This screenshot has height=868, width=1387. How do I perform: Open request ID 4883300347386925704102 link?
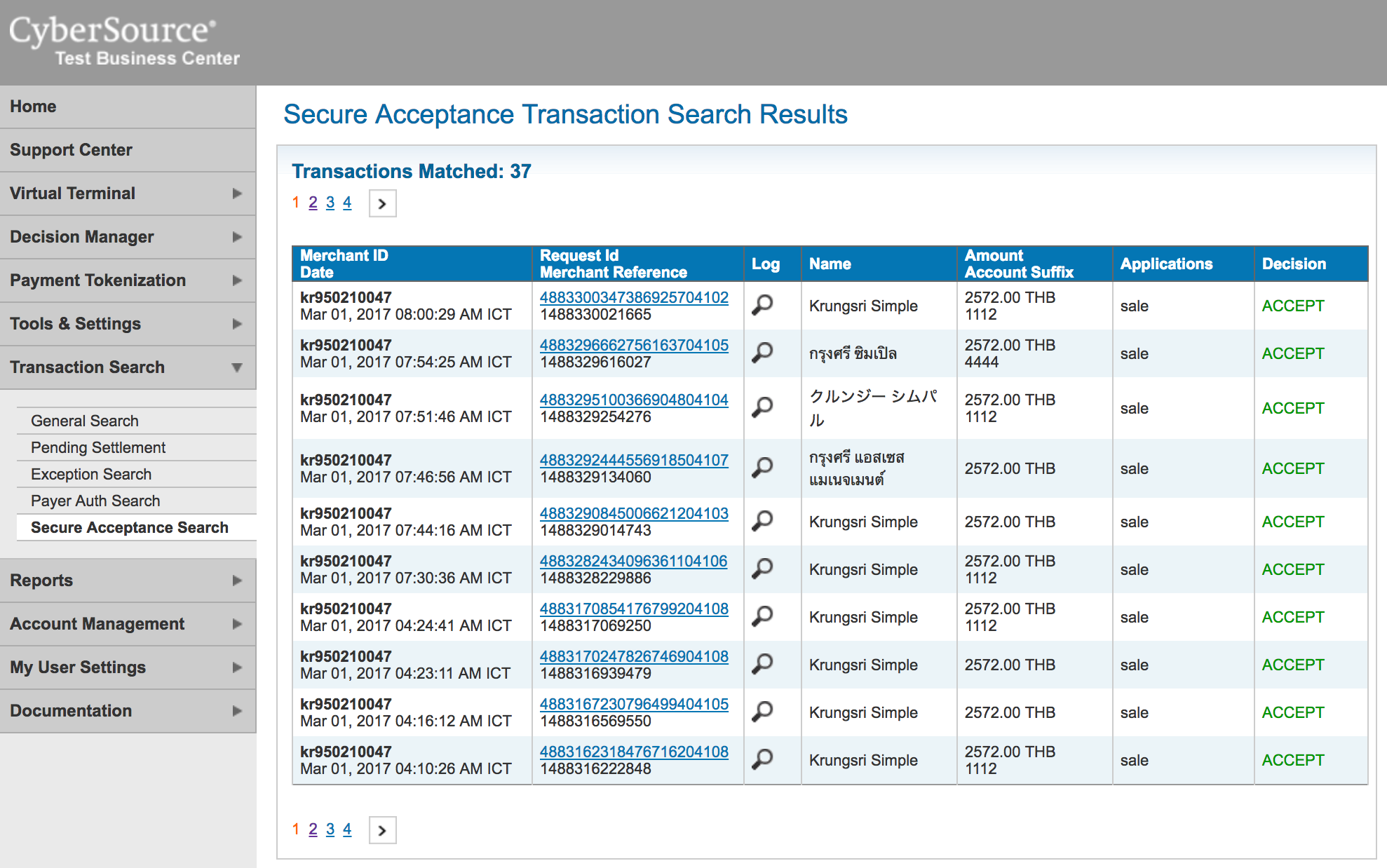coord(634,297)
